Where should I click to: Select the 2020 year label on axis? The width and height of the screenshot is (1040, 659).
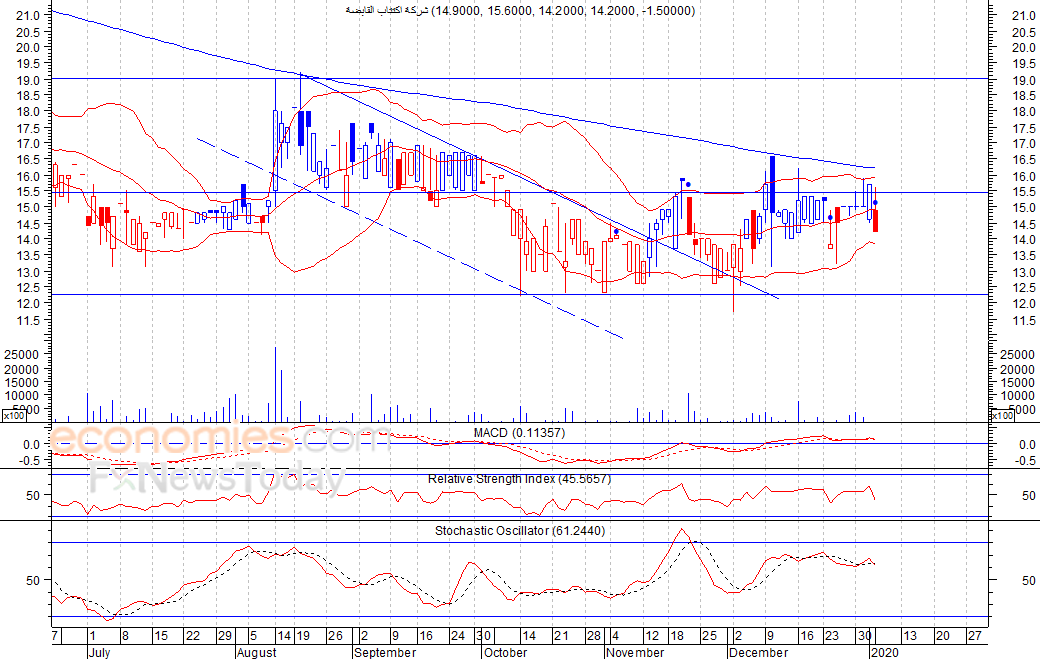885,652
